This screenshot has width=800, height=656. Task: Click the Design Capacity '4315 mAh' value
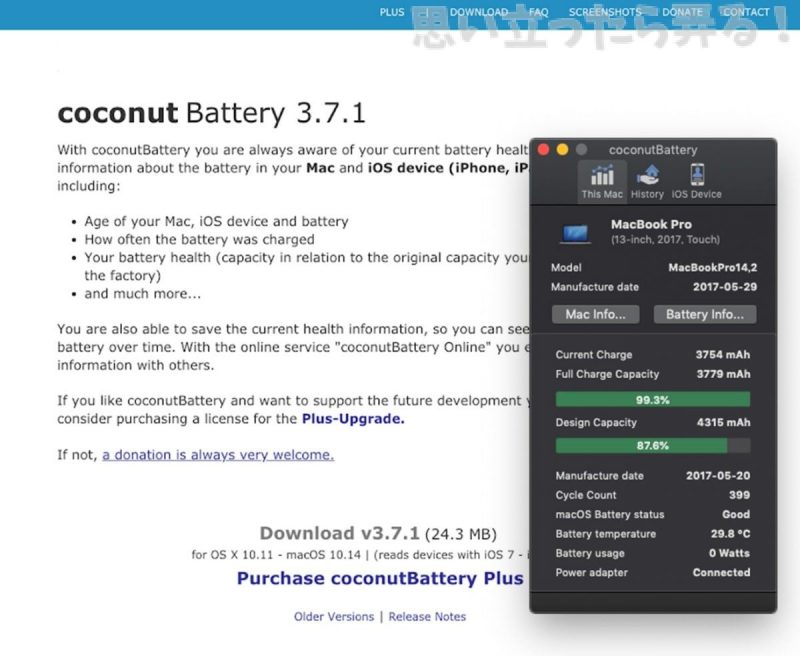click(723, 422)
